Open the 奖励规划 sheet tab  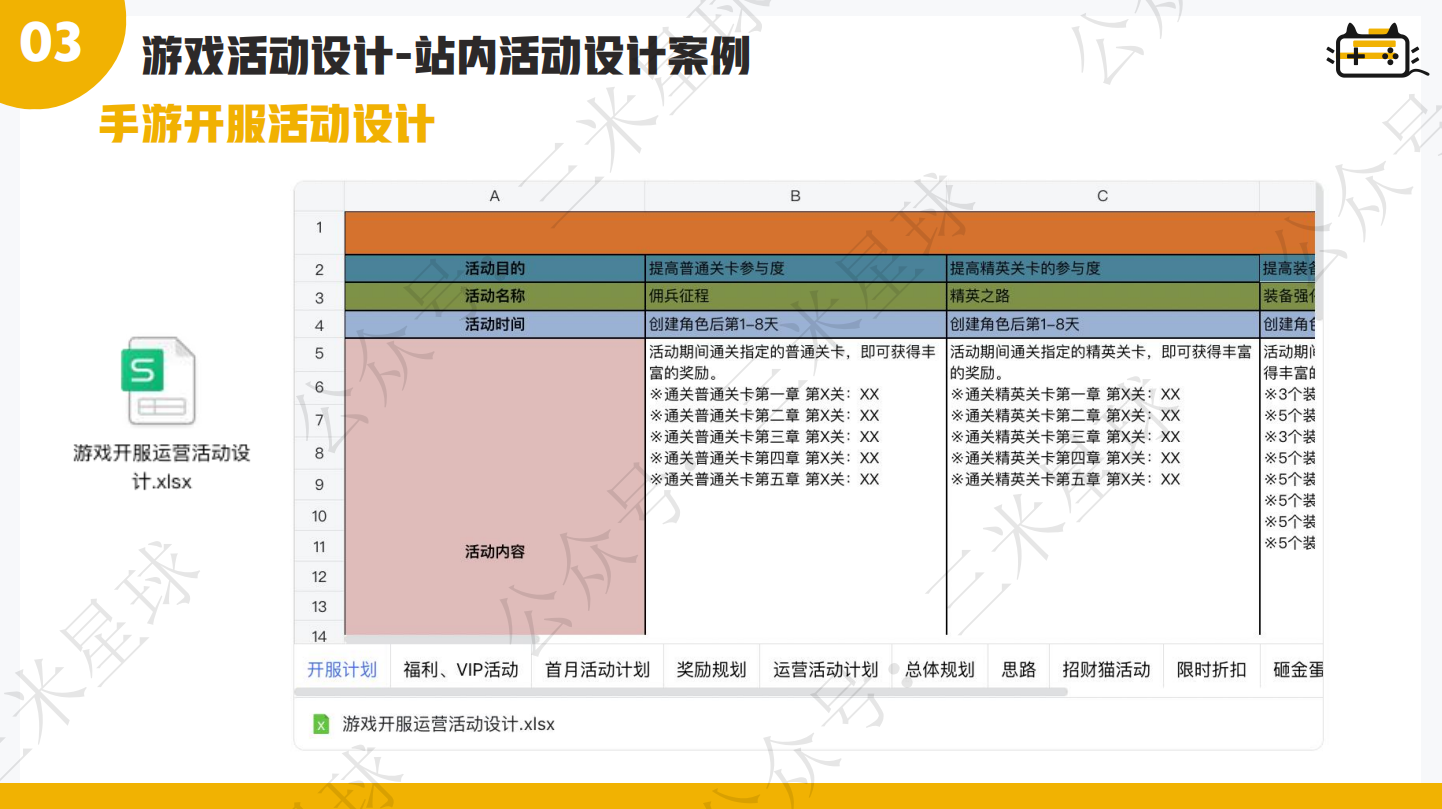711,669
